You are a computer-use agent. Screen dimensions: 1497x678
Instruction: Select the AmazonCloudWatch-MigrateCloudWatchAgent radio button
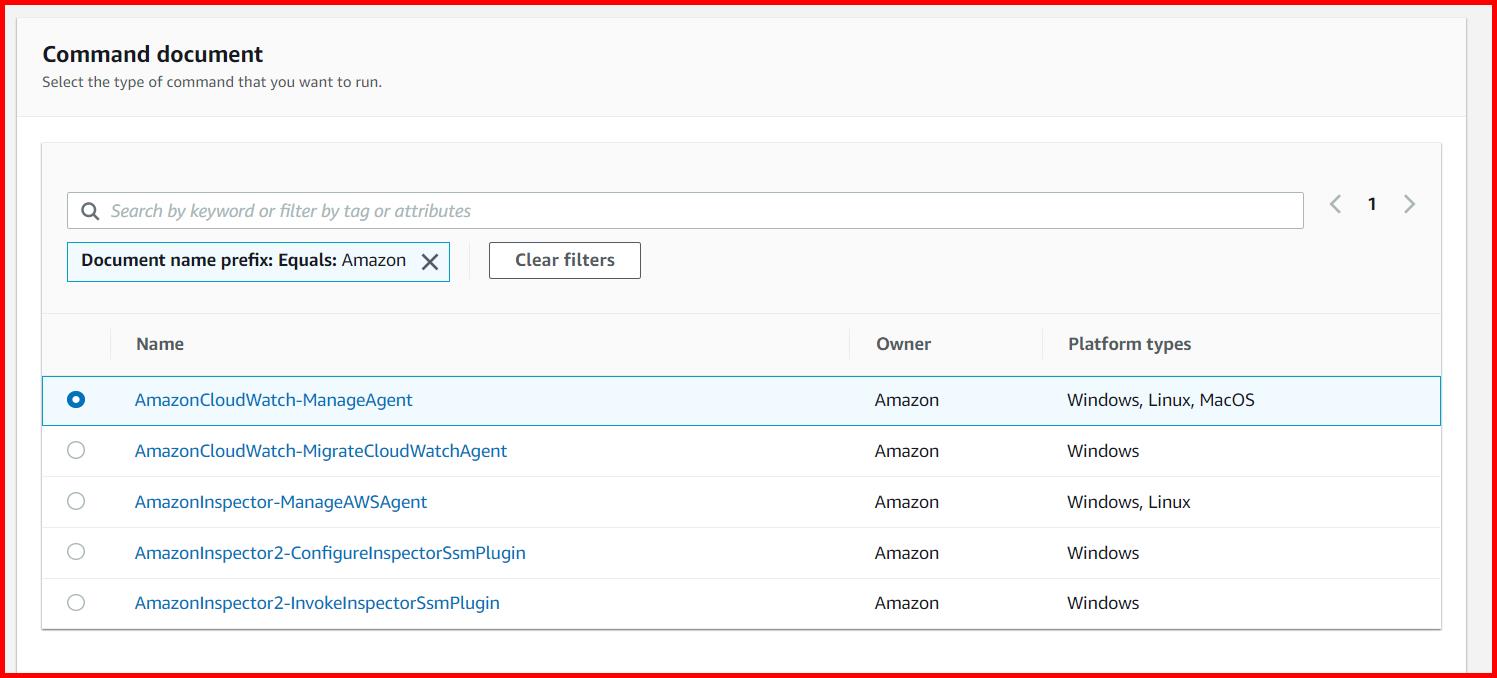pyautogui.click(x=76, y=450)
